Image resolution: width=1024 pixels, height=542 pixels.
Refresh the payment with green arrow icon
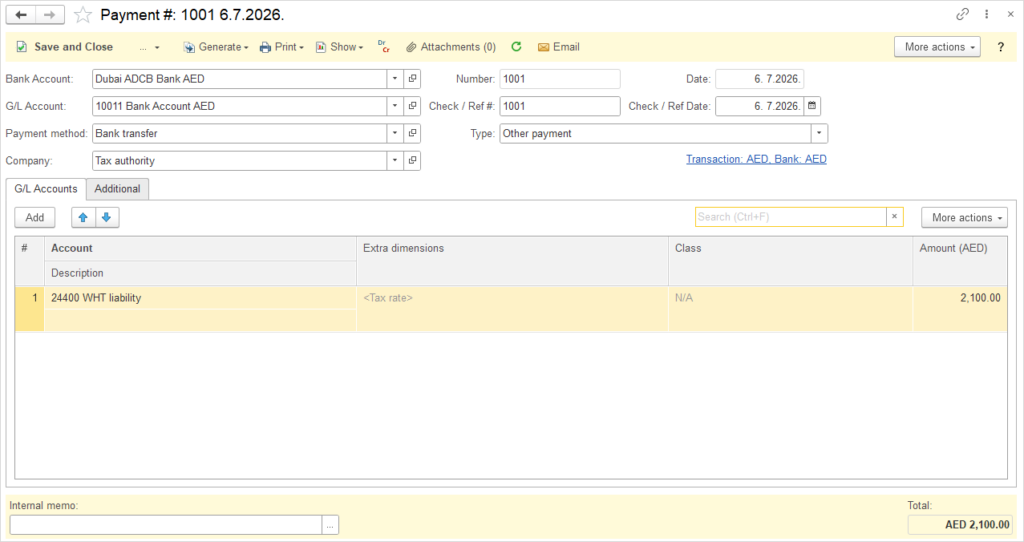click(516, 46)
